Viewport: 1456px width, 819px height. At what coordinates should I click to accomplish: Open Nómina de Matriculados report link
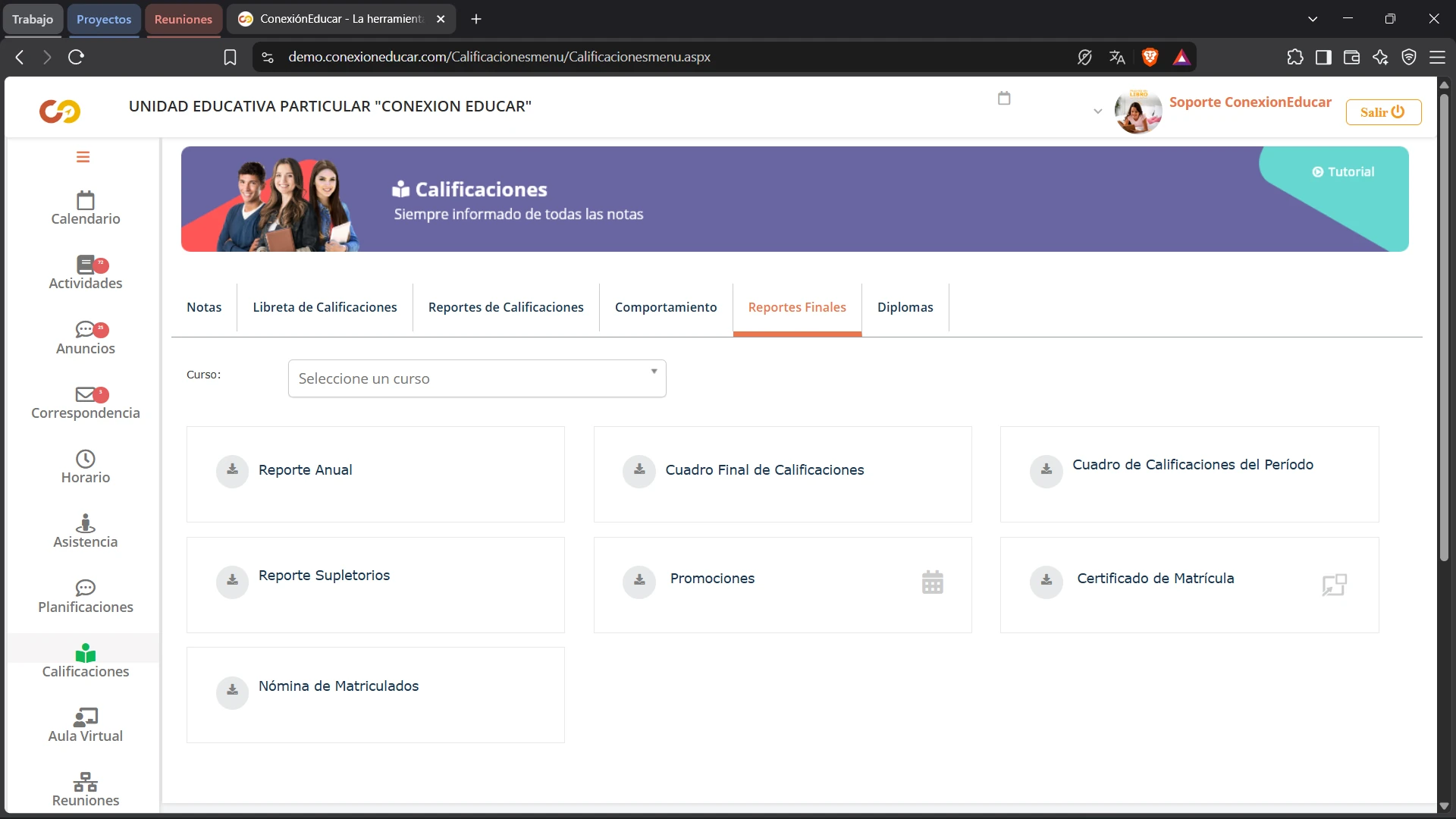tap(338, 686)
